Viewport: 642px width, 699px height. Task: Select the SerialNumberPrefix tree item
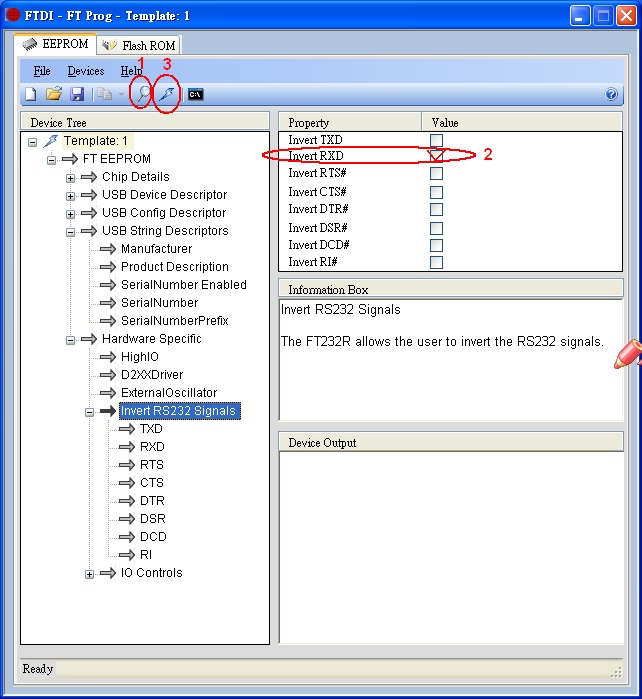tap(175, 321)
